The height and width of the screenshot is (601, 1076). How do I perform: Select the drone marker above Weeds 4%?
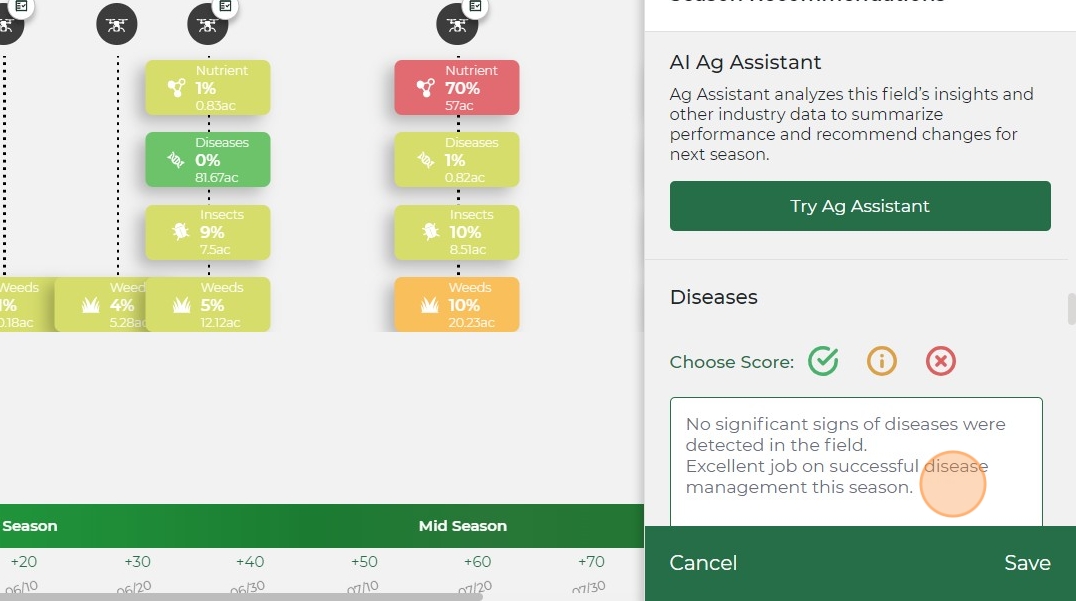pyautogui.click(x=117, y=24)
